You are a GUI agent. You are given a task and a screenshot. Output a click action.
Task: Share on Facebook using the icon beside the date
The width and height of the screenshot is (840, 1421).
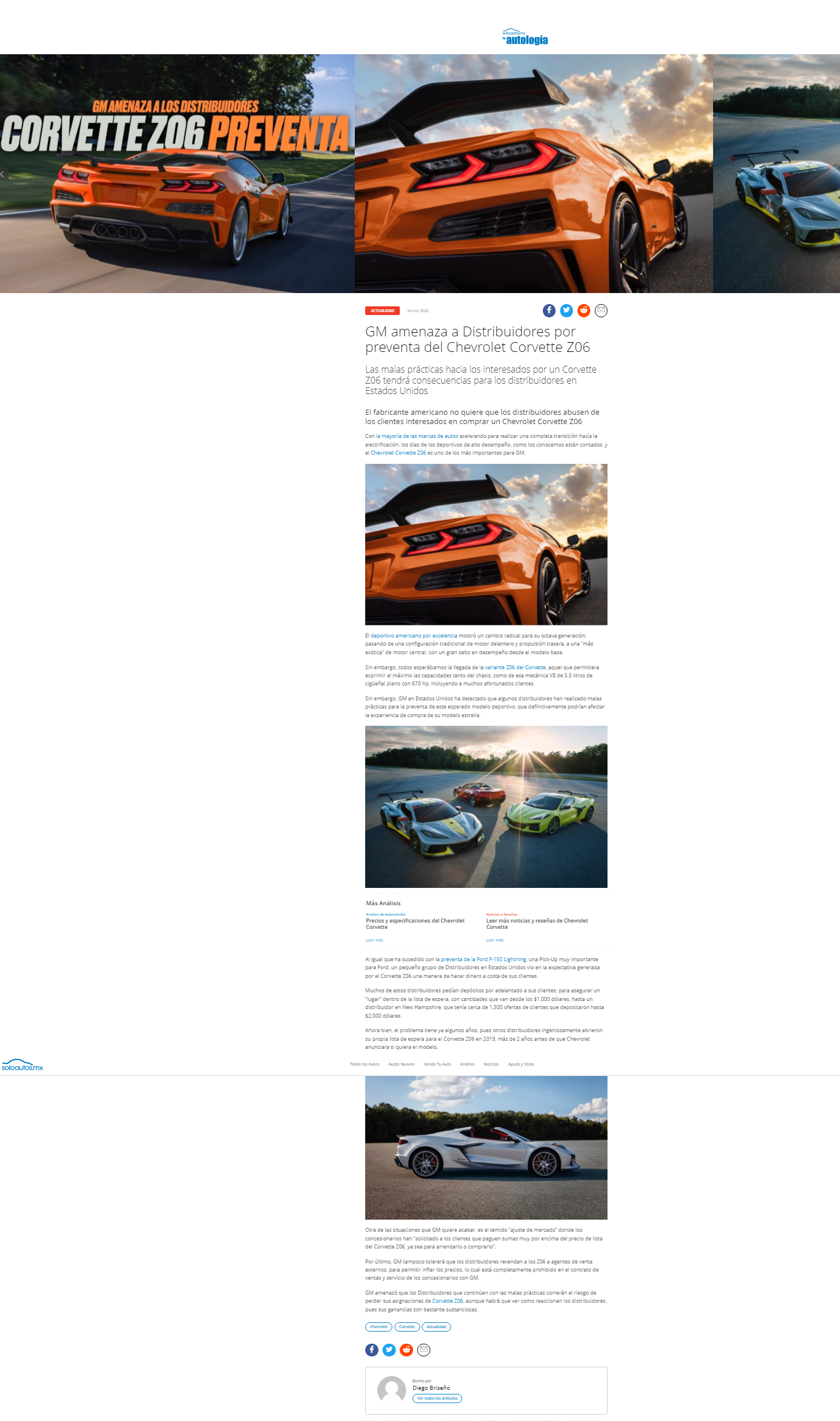point(549,310)
